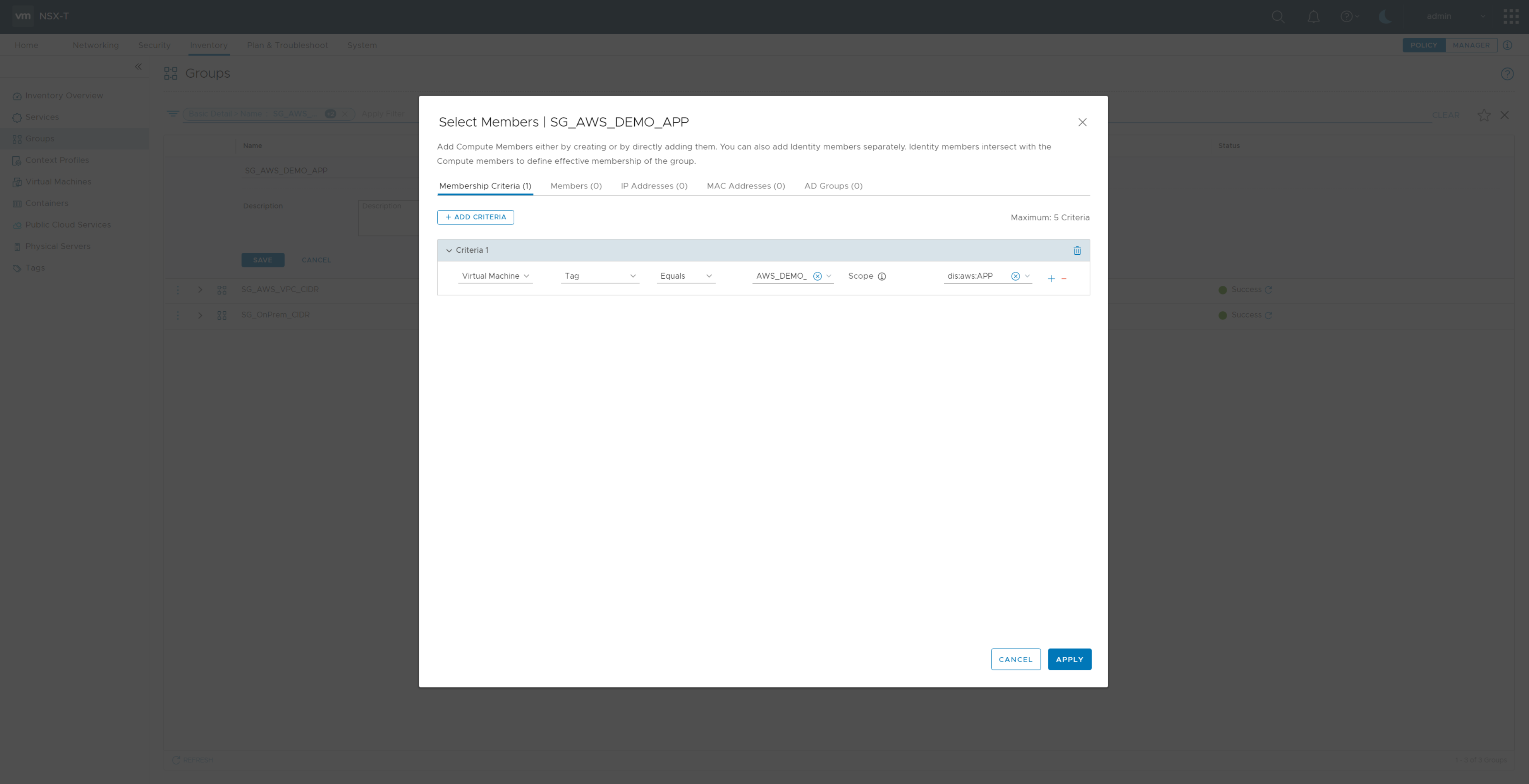
Task: Toggle dark mode moon icon
Action: click(x=1385, y=17)
